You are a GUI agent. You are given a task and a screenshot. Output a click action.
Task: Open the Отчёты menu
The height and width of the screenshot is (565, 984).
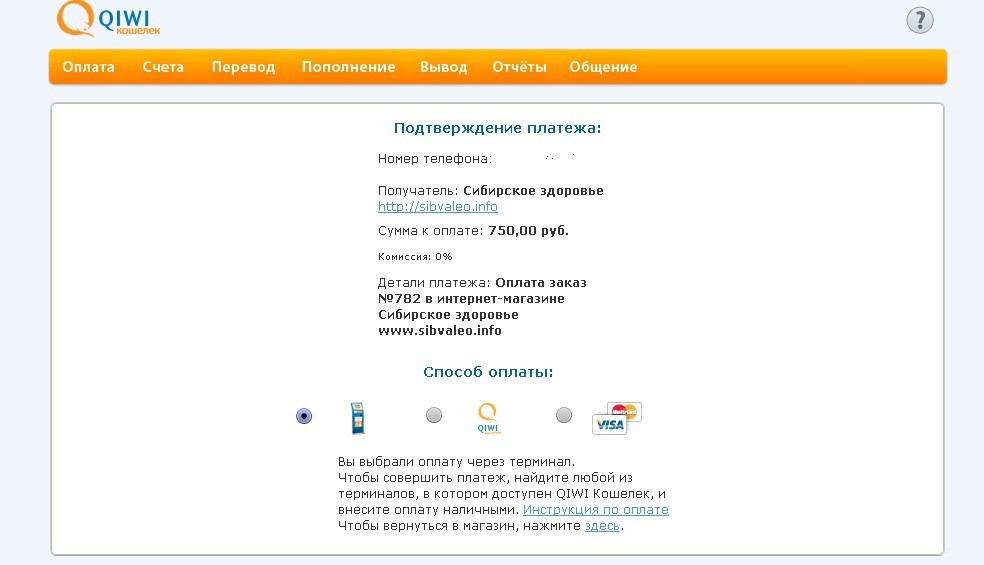(x=519, y=67)
